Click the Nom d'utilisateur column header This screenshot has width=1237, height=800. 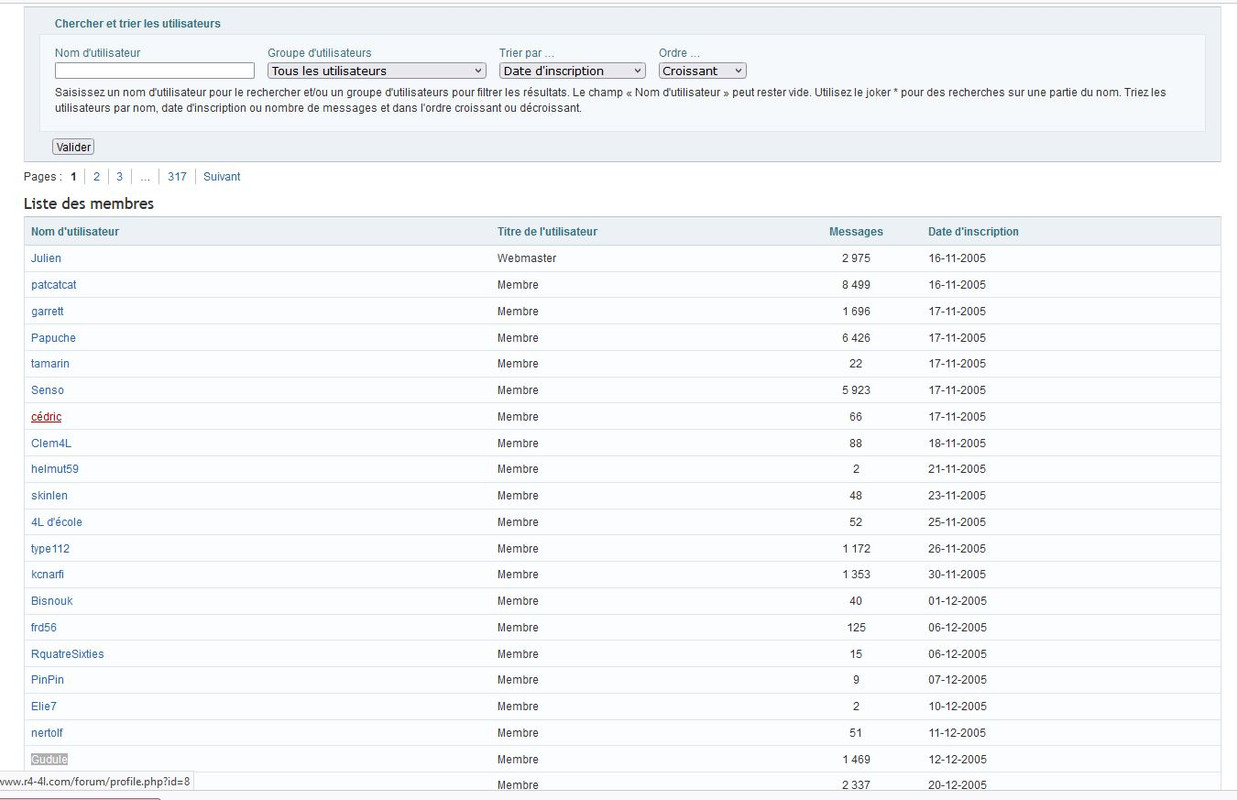75,232
